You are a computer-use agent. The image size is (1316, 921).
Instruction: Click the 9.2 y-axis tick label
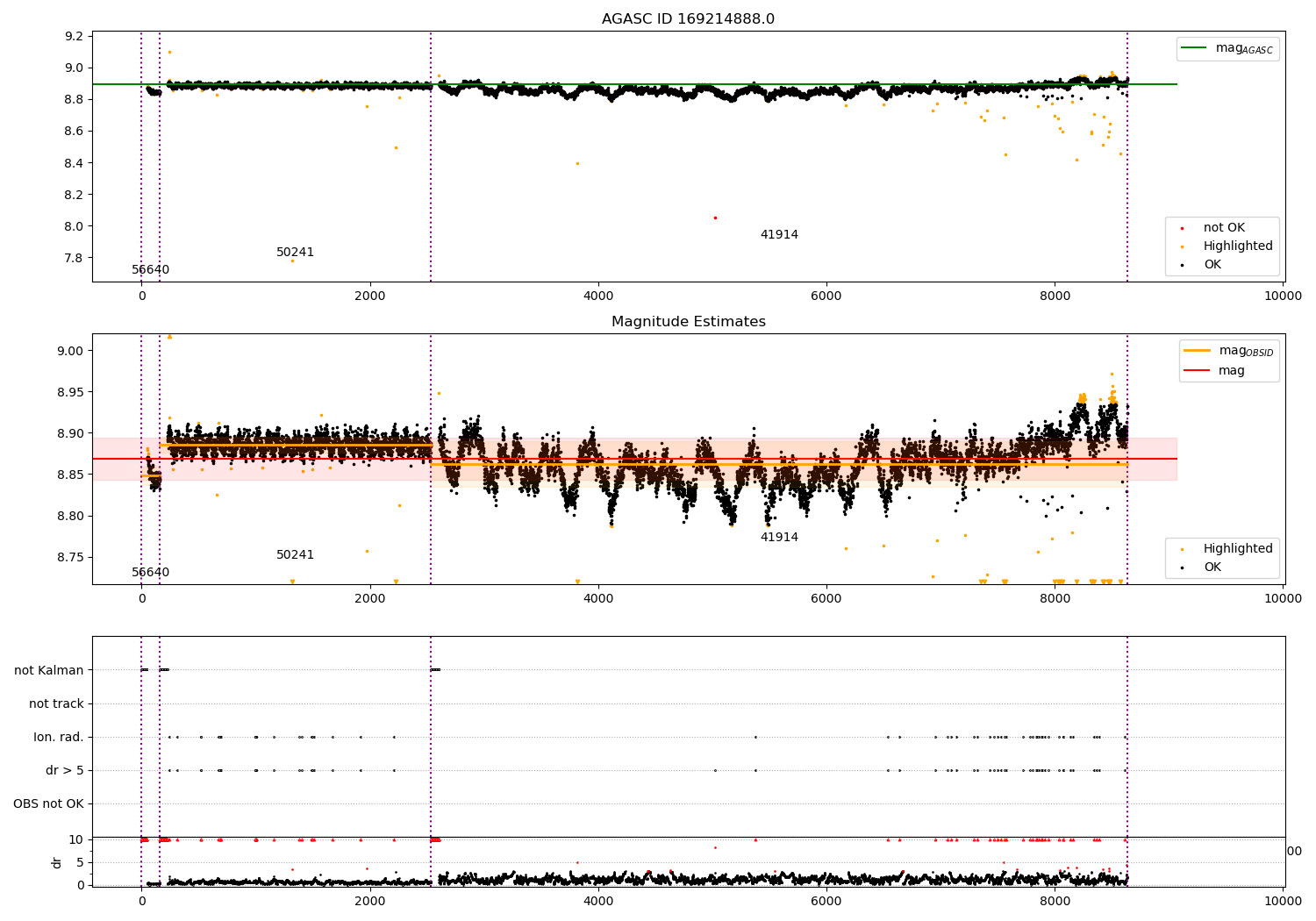pyautogui.click(x=75, y=37)
